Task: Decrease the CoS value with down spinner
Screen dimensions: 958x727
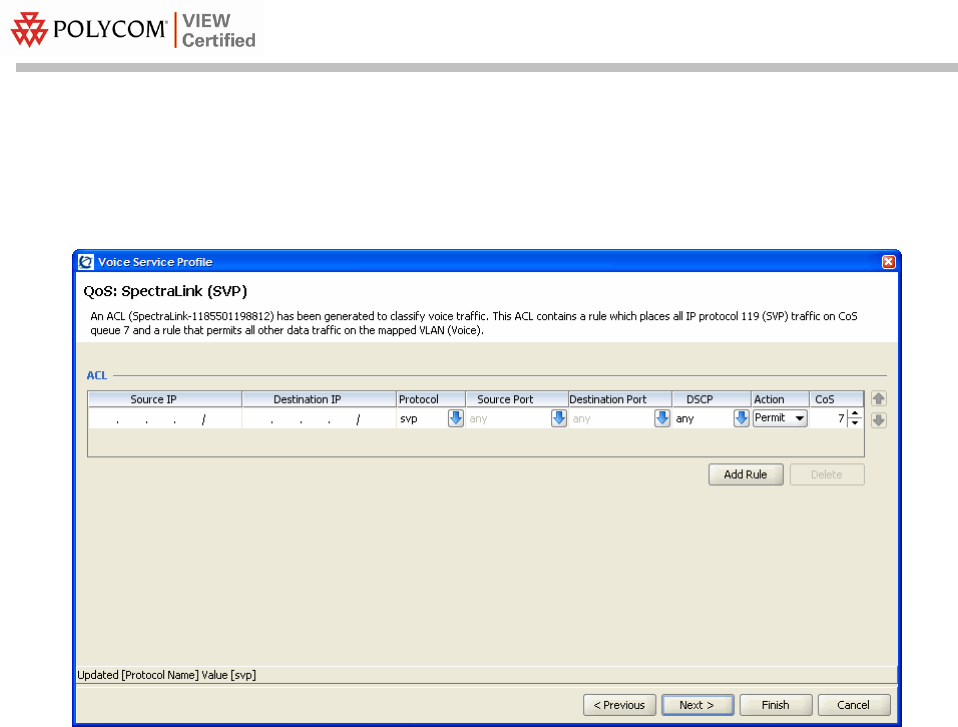Action: (855, 423)
